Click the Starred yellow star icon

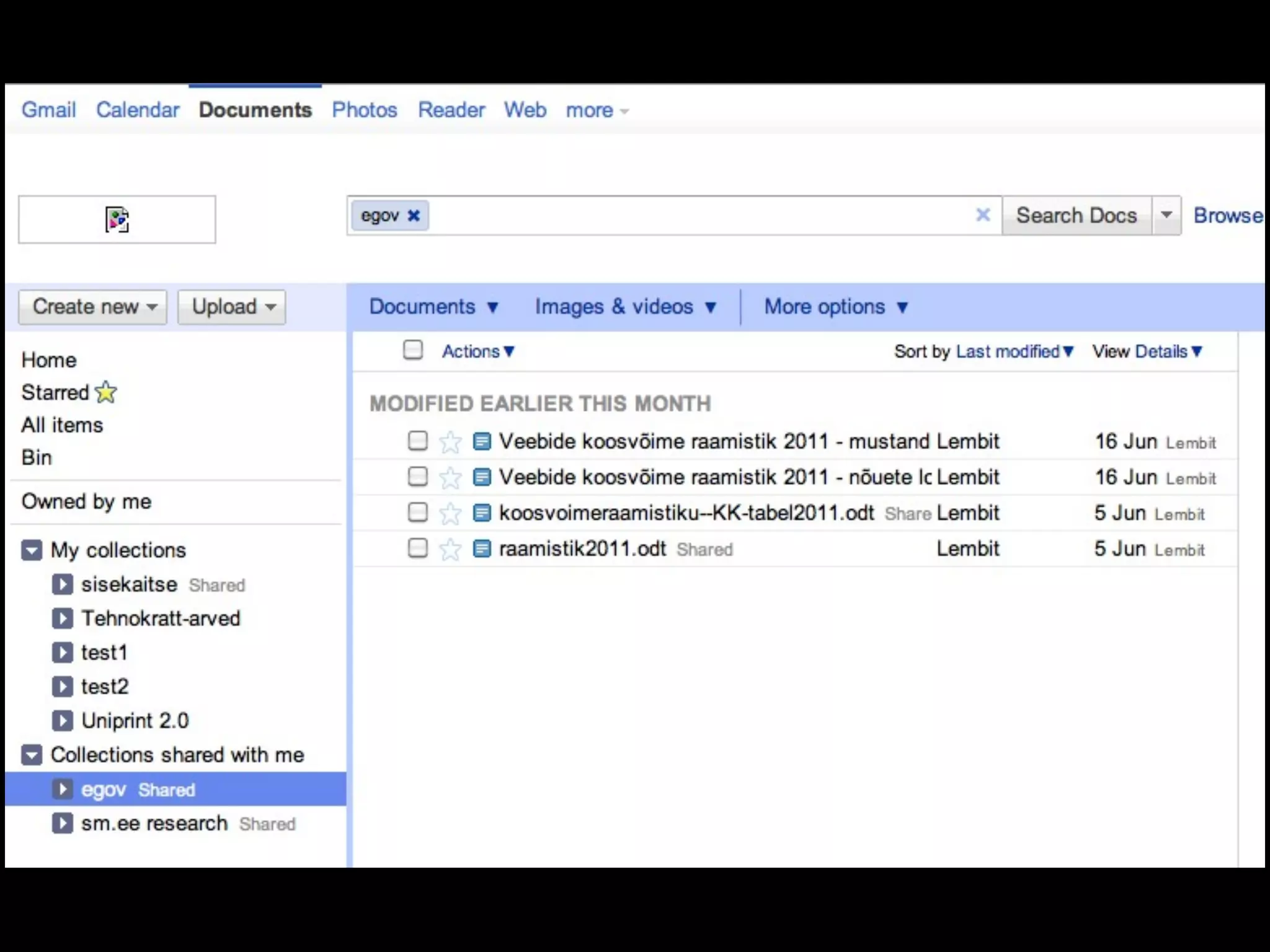pyautogui.click(x=106, y=392)
